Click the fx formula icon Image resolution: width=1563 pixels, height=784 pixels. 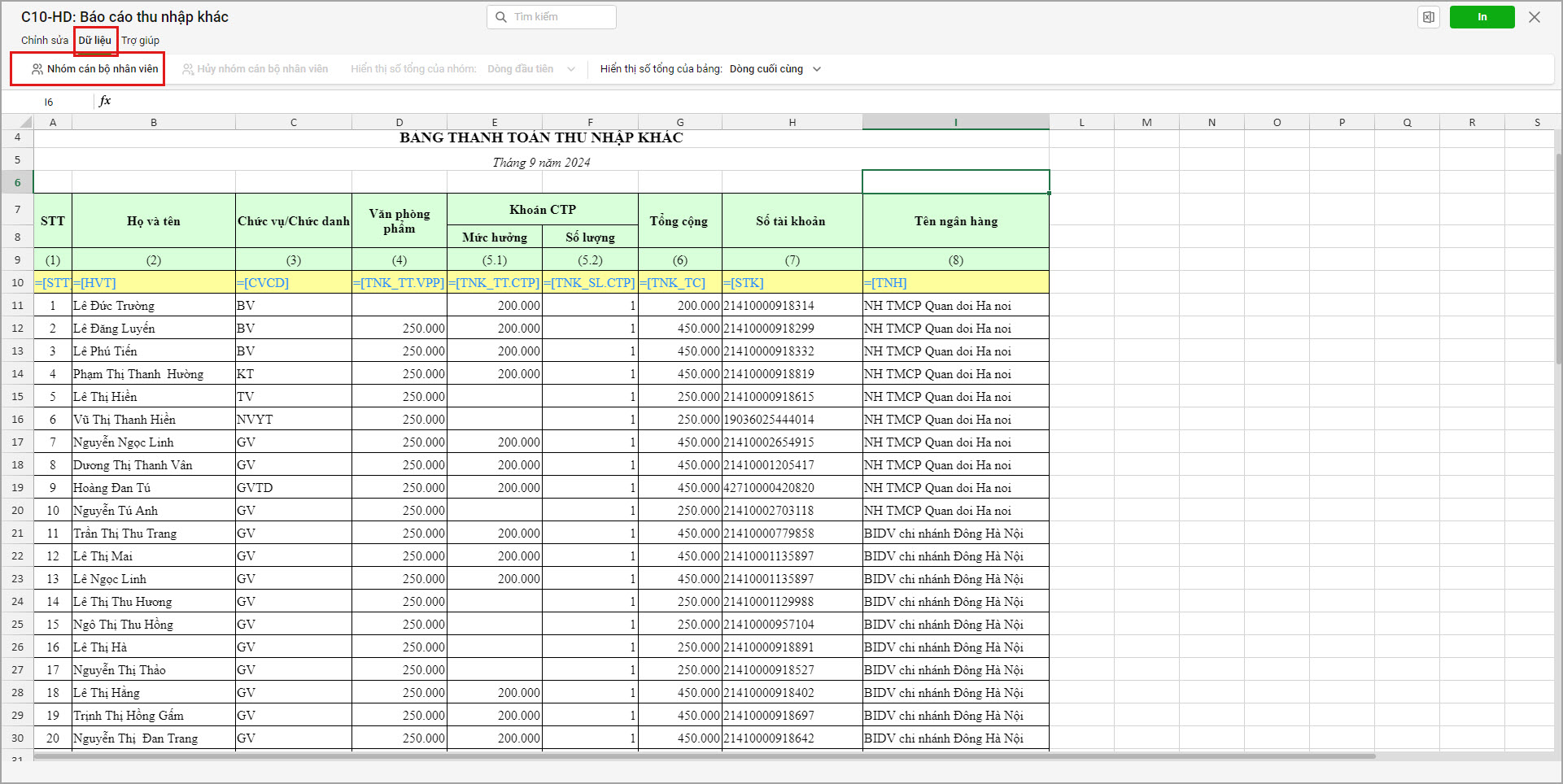click(105, 101)
